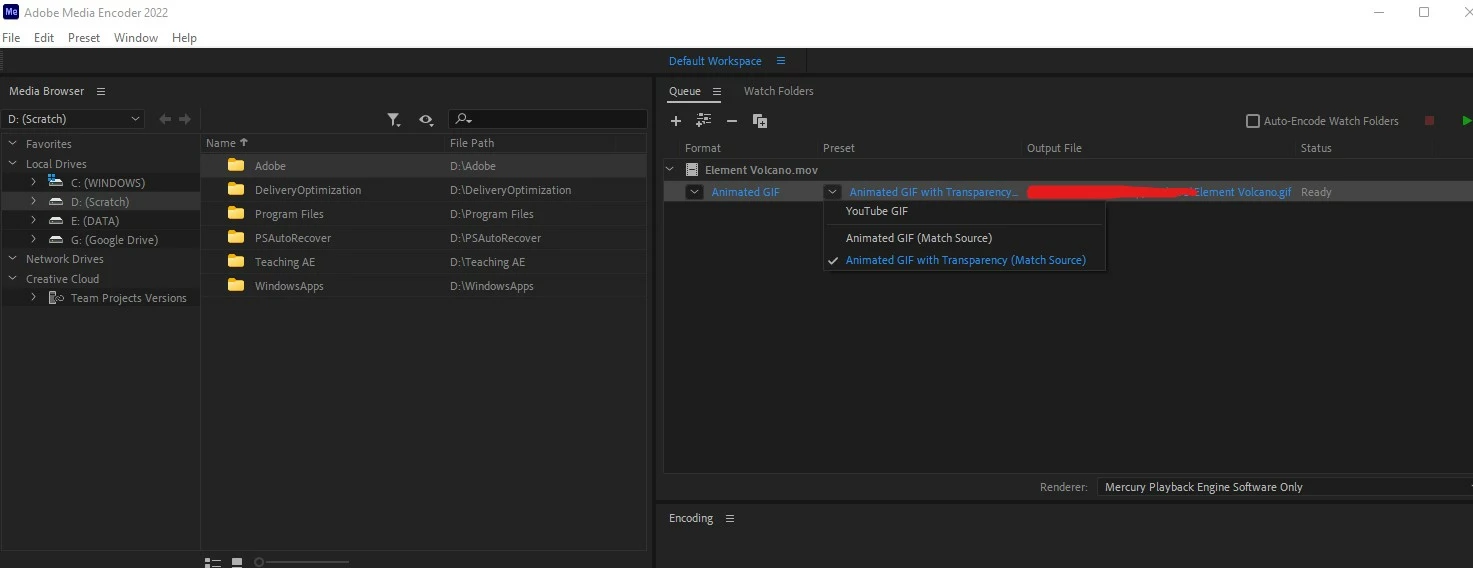Viewport: 1473px width, 568px height.
Task: Click the DeliveryOptimization folder icon
Action: tap(236, 189)
